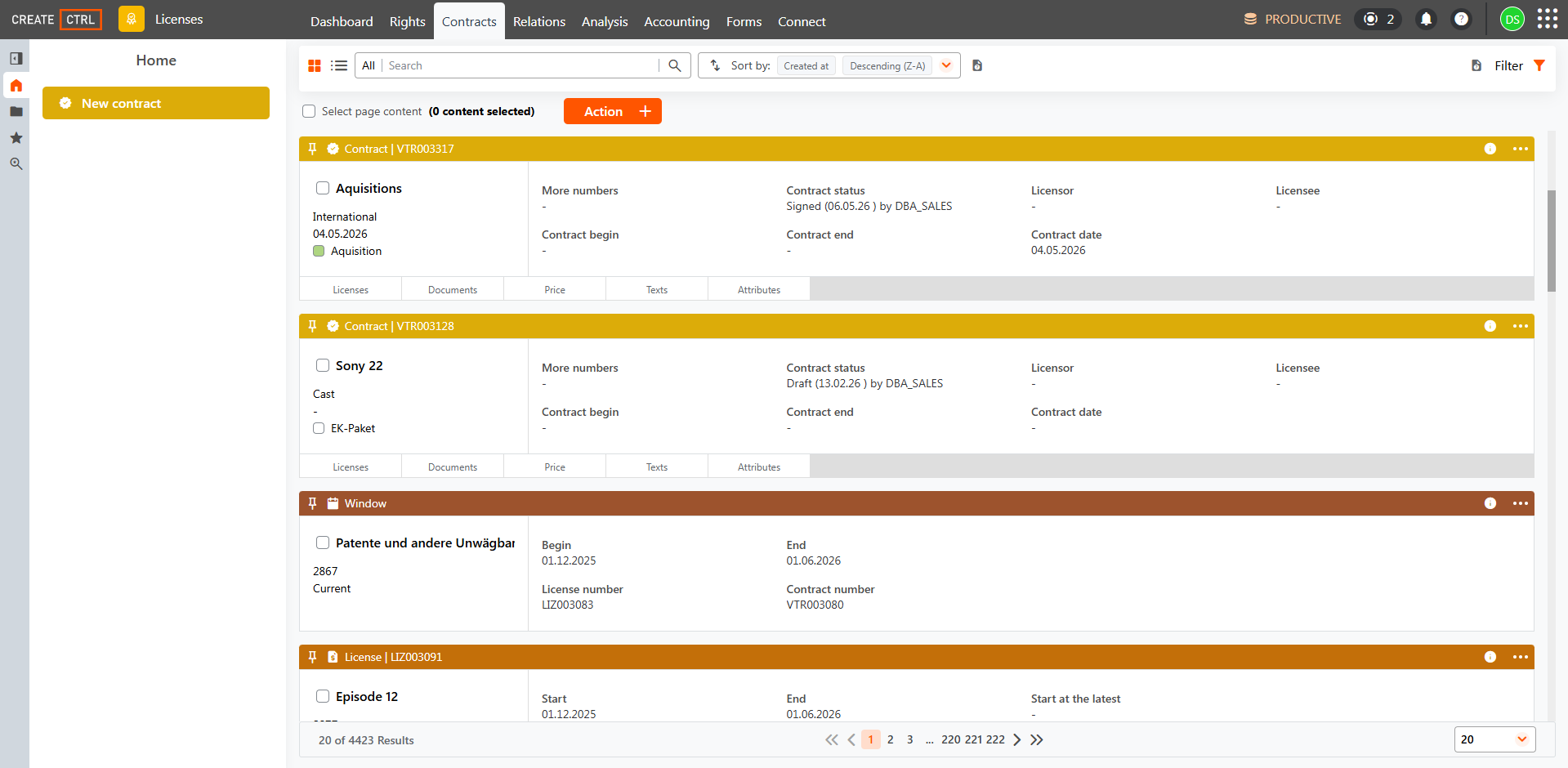Show info for Contract VTR003317
This screenshot has height=768, width=1568.
(1490, 149)
